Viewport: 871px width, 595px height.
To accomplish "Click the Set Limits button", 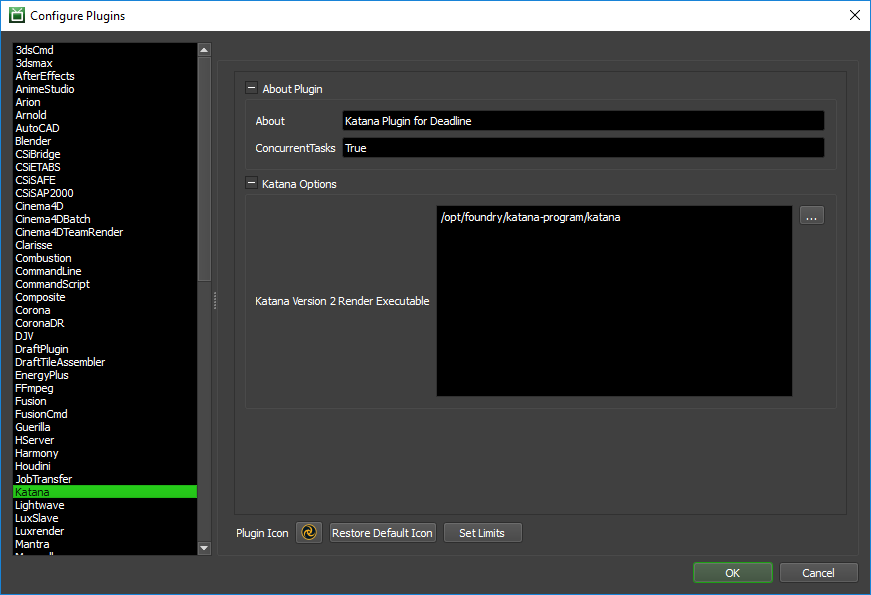I will (482, 533).
